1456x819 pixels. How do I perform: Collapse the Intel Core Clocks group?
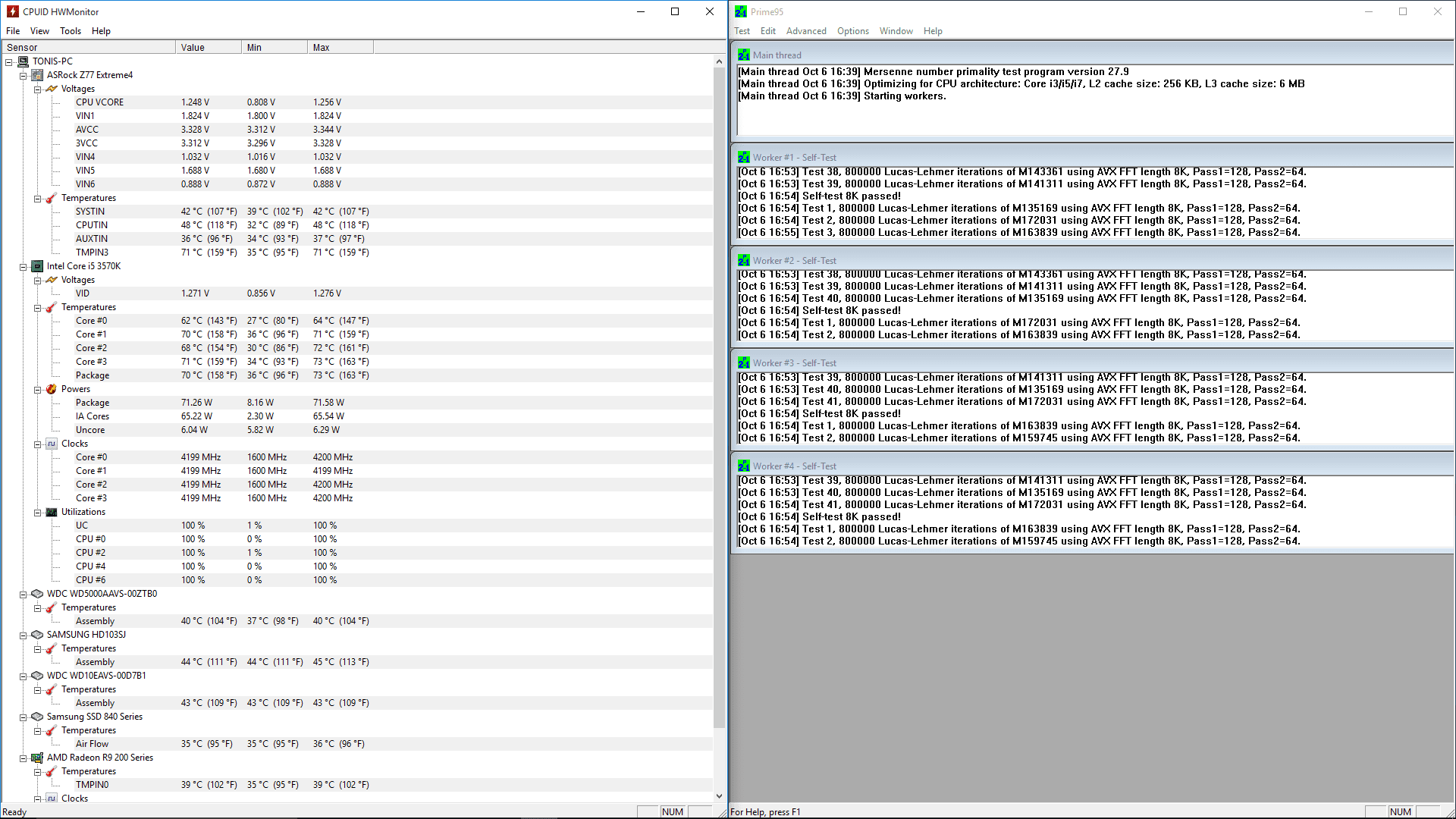coord(38,444)
